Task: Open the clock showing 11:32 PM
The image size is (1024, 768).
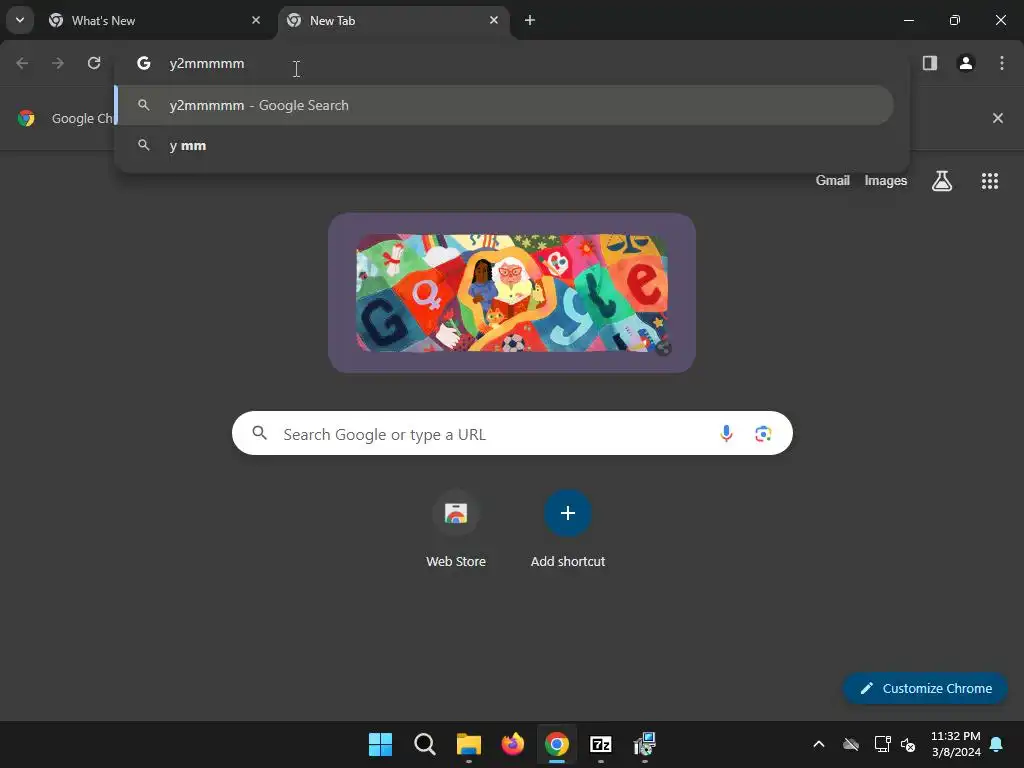Action: coord(955,744)
